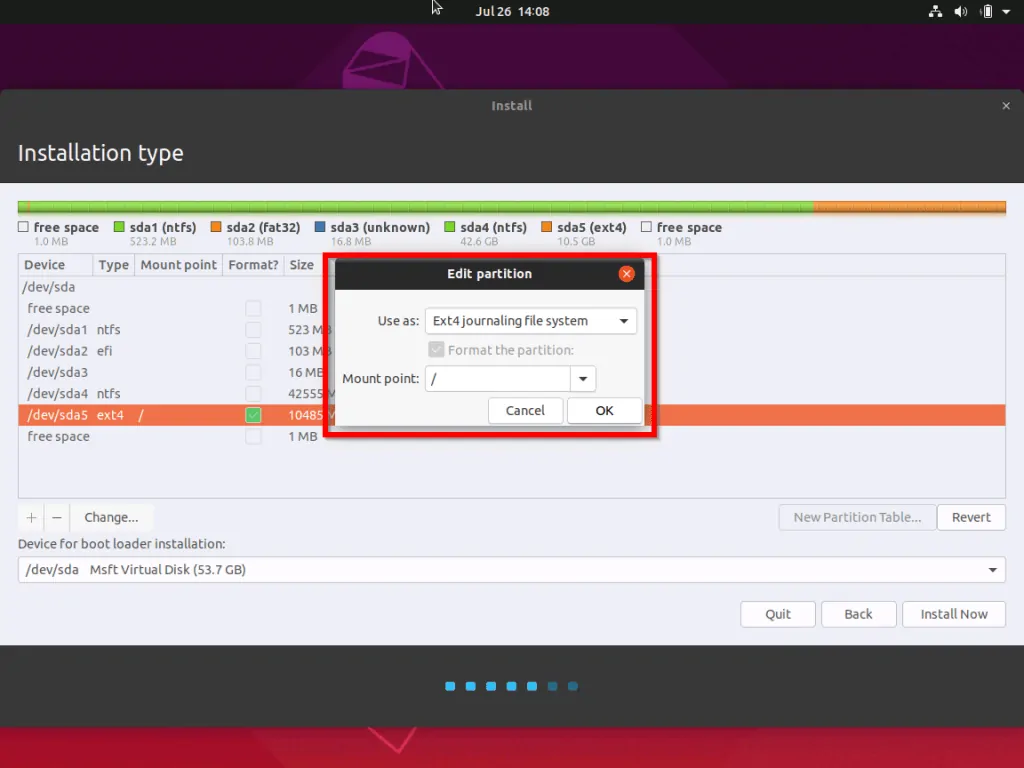Click the sda5 (ext4) orange legend swatch
Image resolution: width=1024 pixels, height=768 pixels.
pyautogui.click(x=546, y=227)
